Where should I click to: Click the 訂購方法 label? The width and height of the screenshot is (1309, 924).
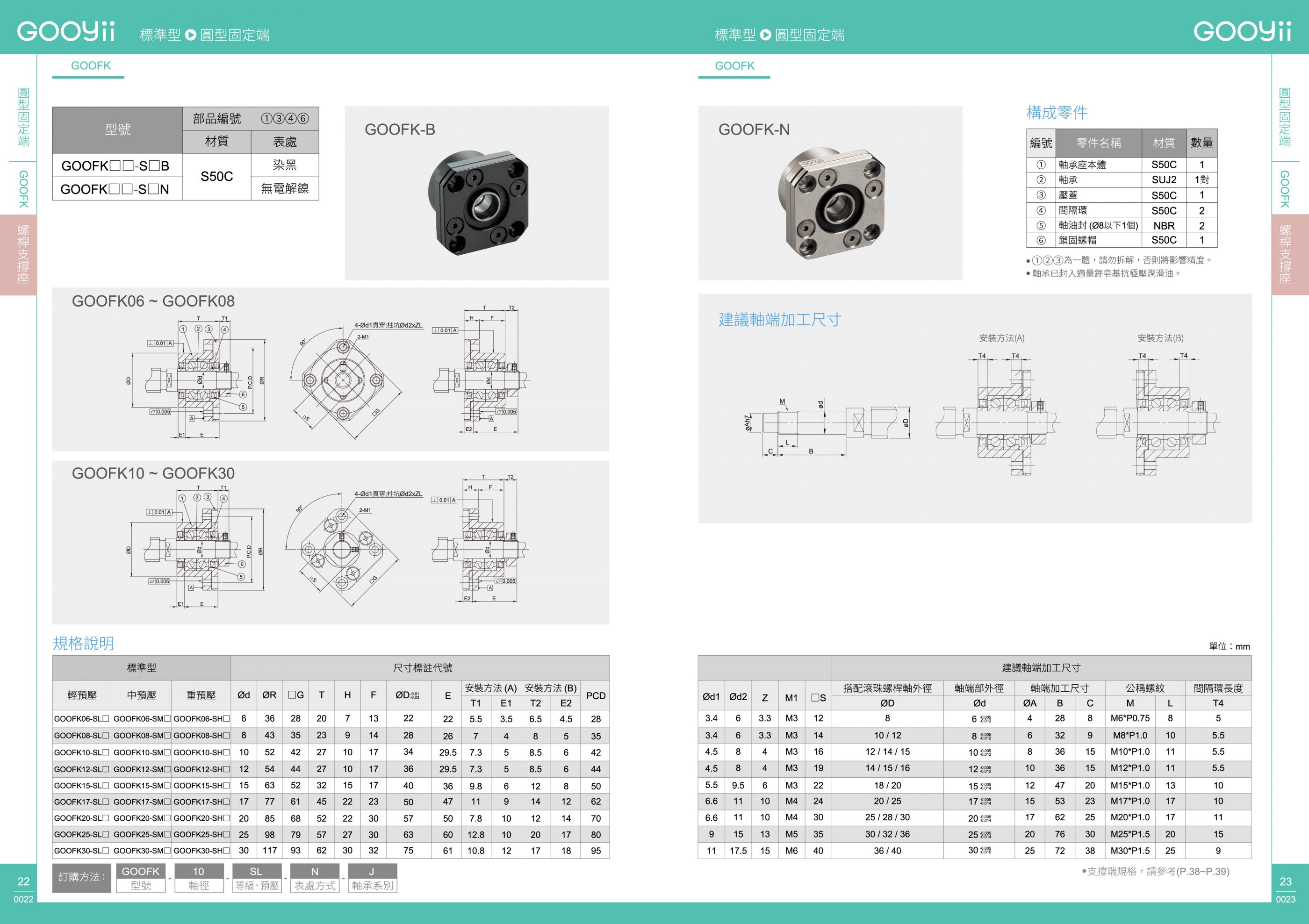pyautogui.click(x=81, y=878)
